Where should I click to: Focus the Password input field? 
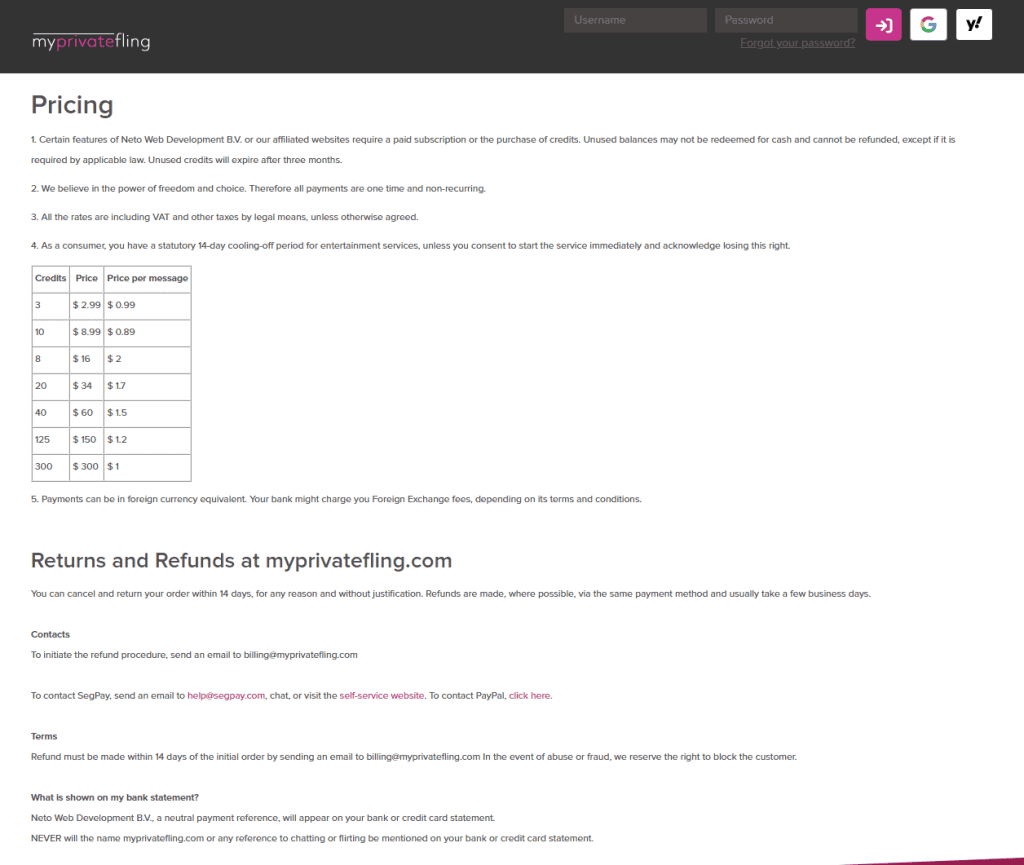[x=786, y=20]
